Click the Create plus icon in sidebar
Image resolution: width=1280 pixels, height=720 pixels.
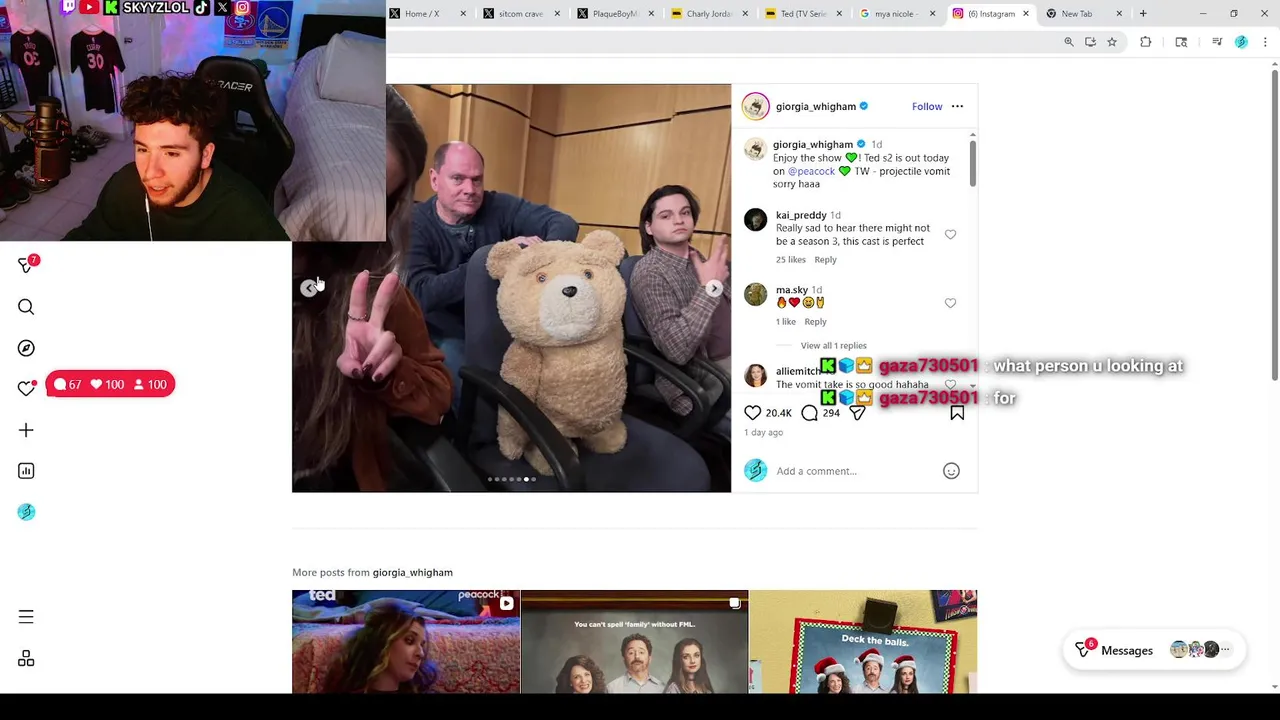pos(26,430)
